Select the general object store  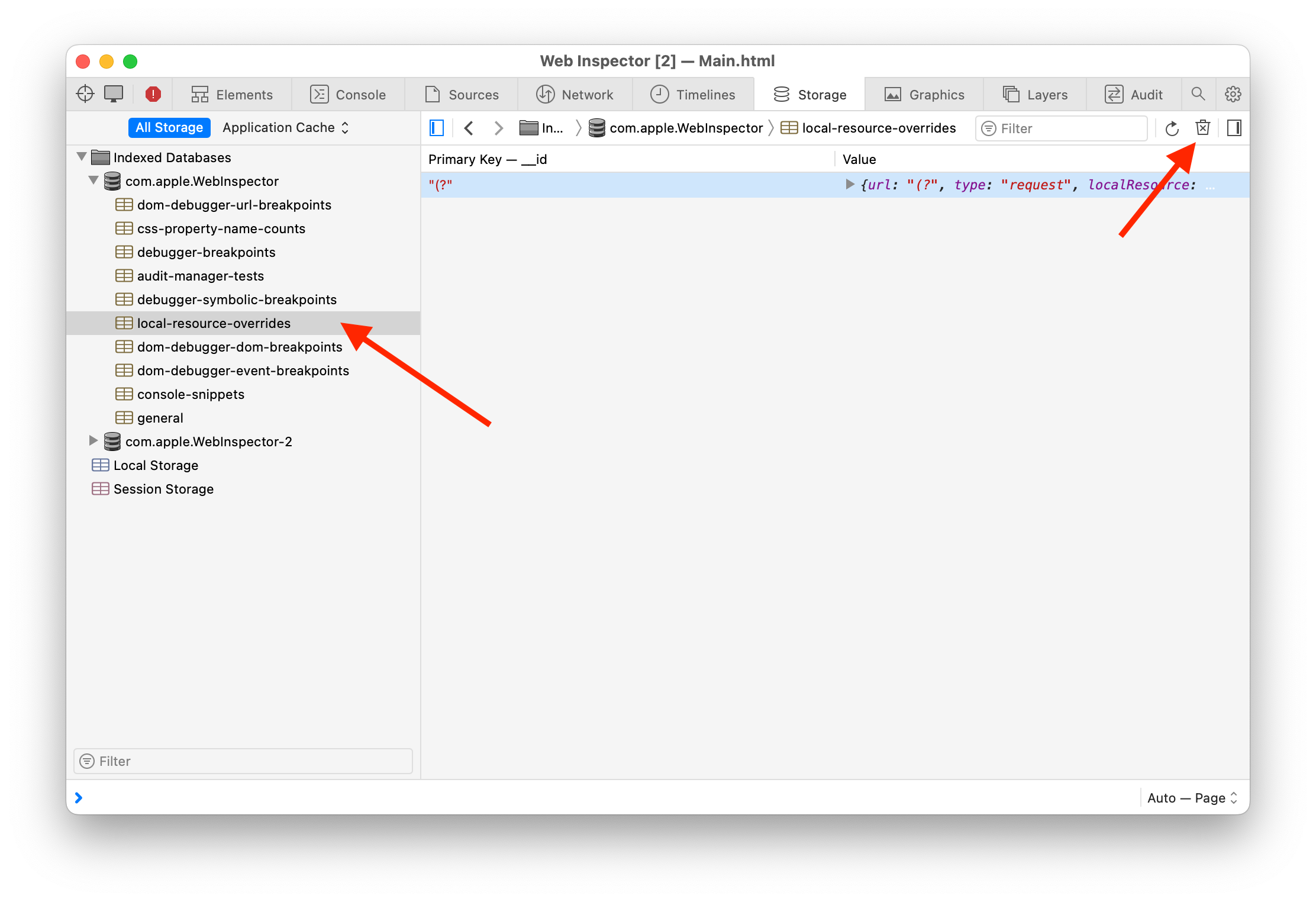tap(244, 418)
